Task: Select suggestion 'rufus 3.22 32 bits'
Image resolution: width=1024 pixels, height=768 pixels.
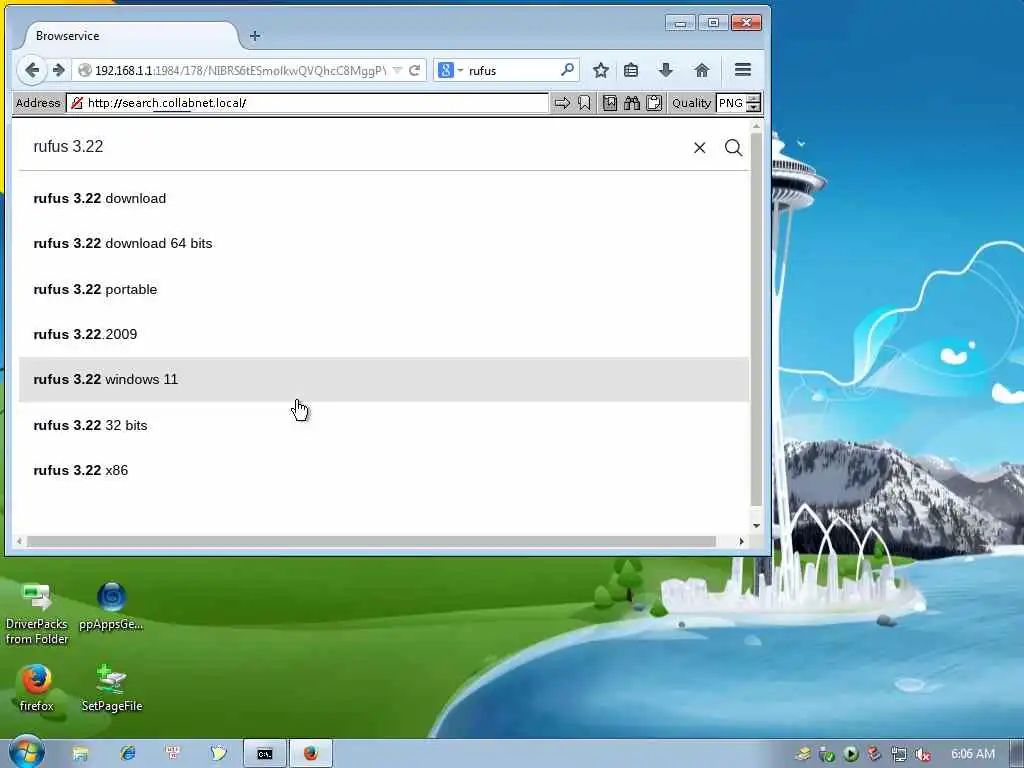Action: [384, 425]
